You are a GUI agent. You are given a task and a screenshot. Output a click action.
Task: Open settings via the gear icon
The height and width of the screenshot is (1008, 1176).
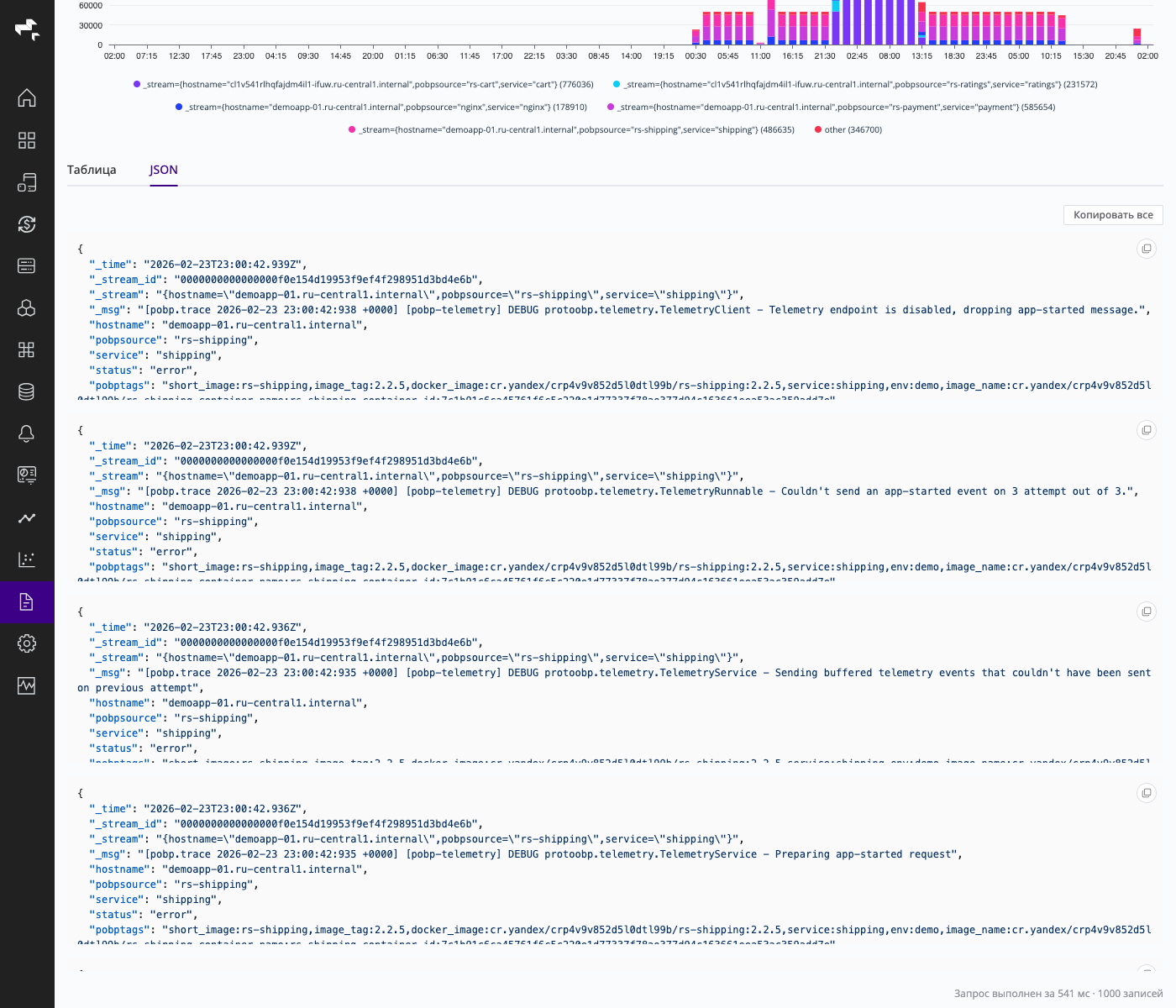(x=27, y=643)
